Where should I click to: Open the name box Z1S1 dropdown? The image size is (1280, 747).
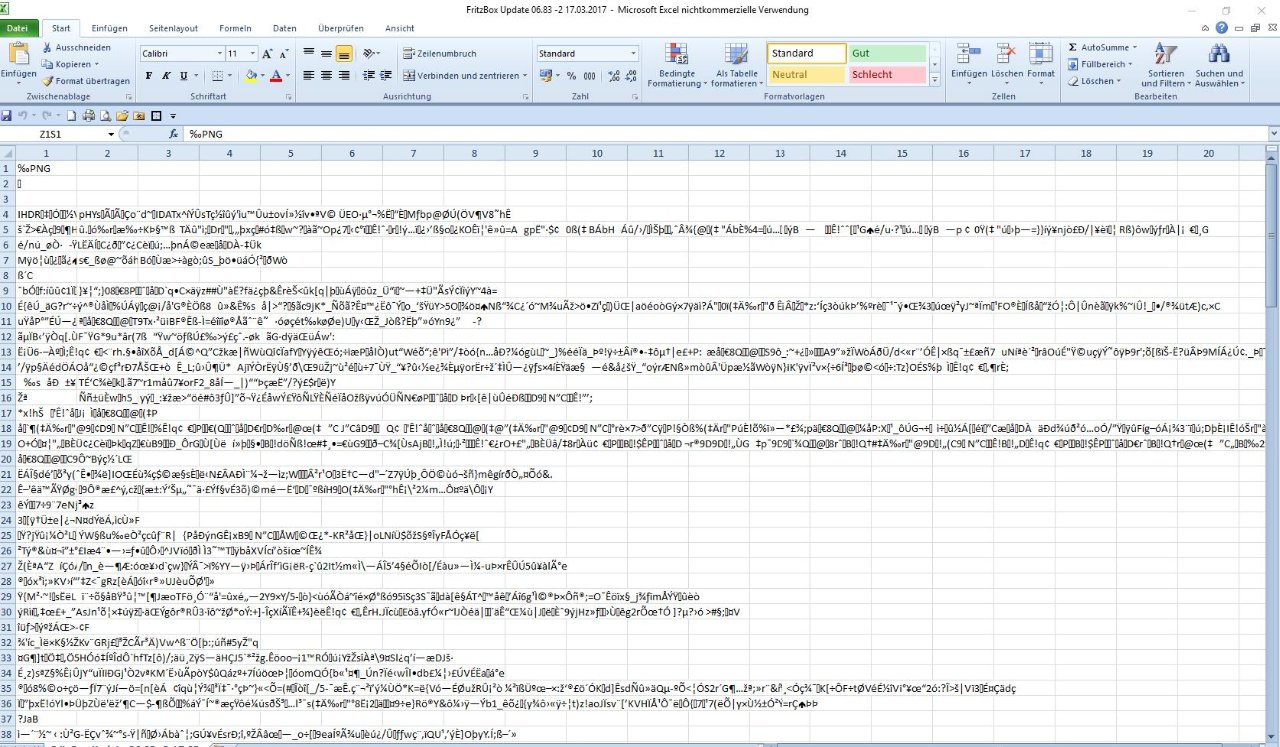click(111, 133)
